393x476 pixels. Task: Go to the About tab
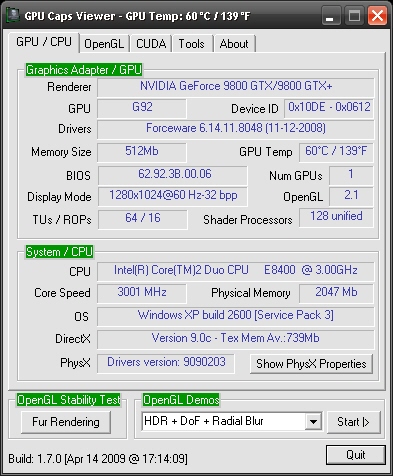click(234, 44)
